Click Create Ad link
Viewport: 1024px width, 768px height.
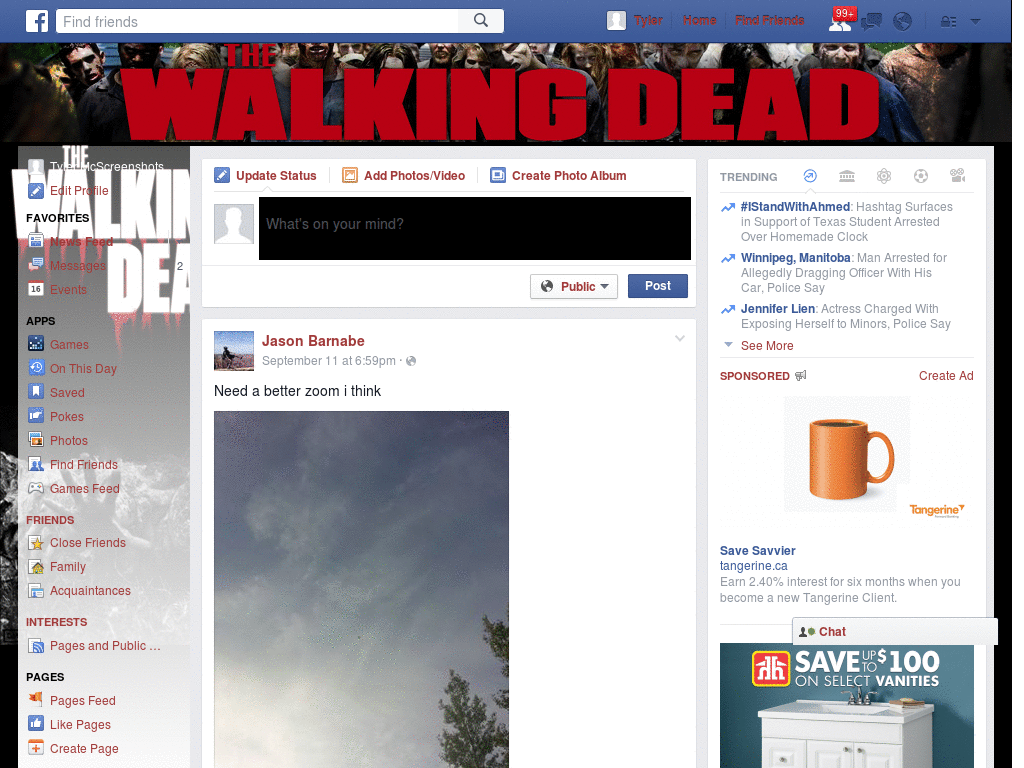[x=946, y=376]
